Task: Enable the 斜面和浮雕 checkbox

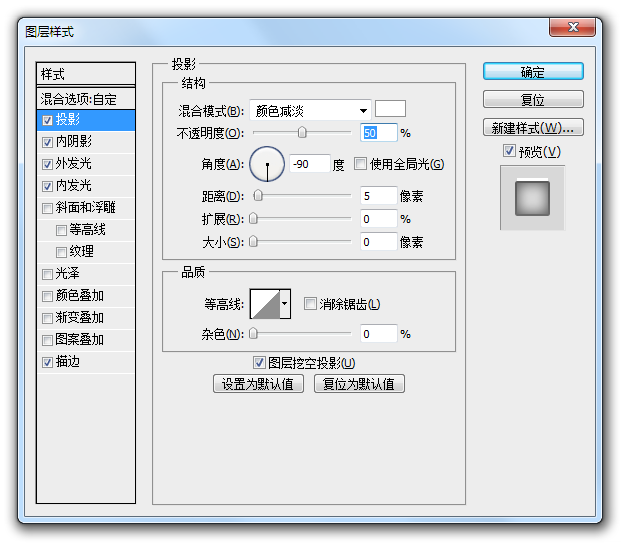Action: [x=47, y=208]
